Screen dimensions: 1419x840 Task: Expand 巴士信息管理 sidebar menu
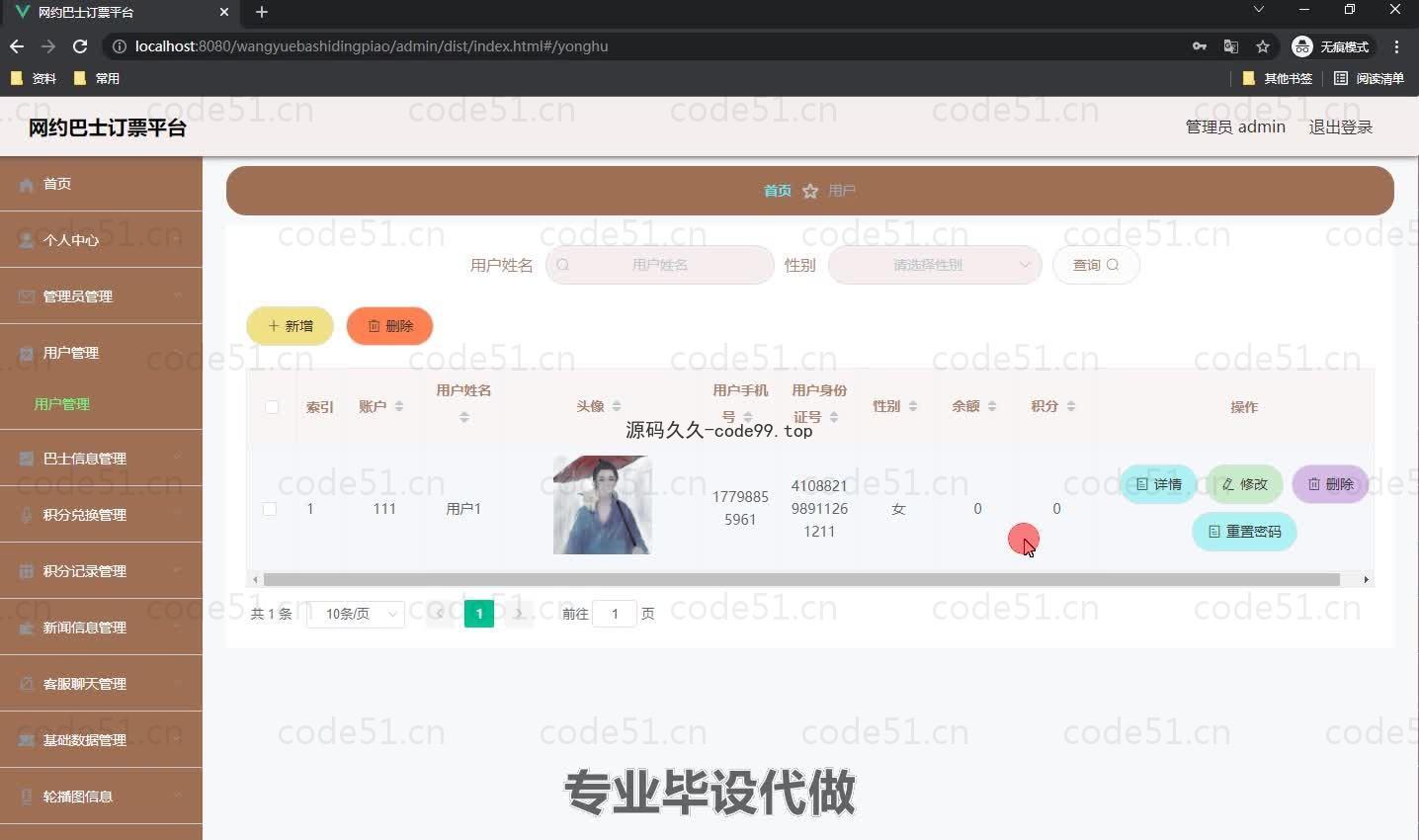101,459
